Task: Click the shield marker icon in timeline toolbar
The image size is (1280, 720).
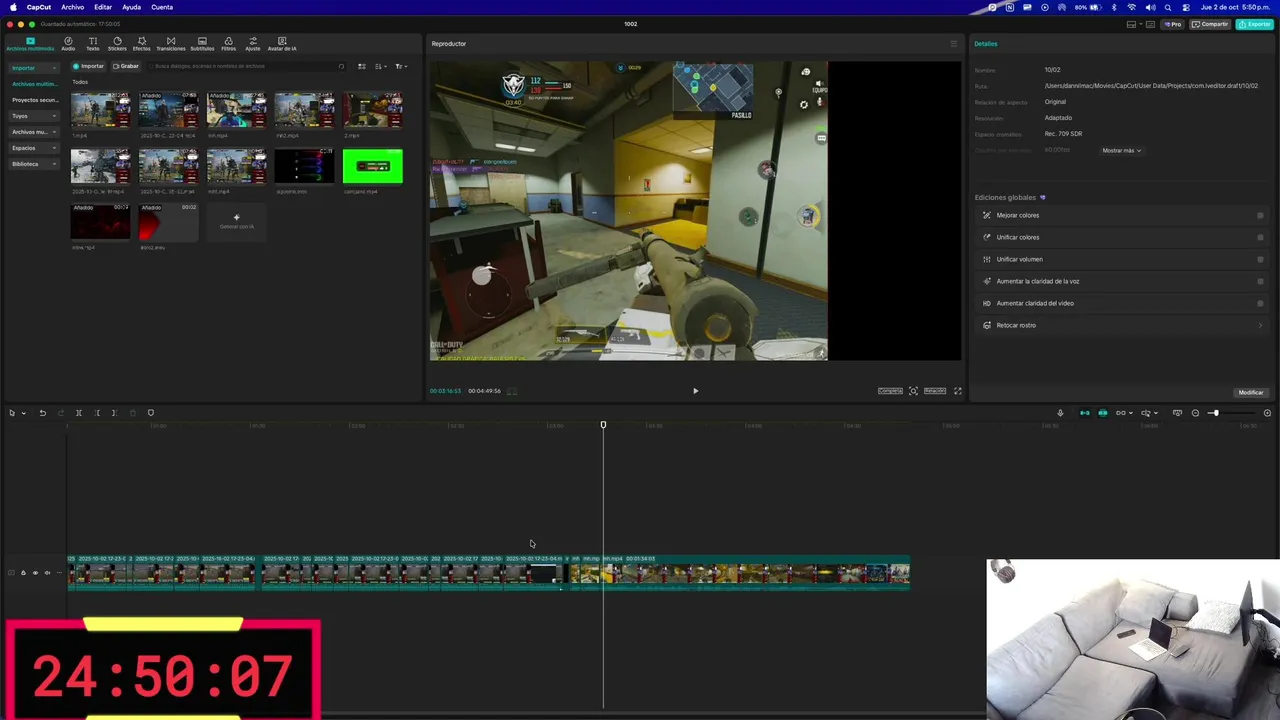Action: point(151,413)
